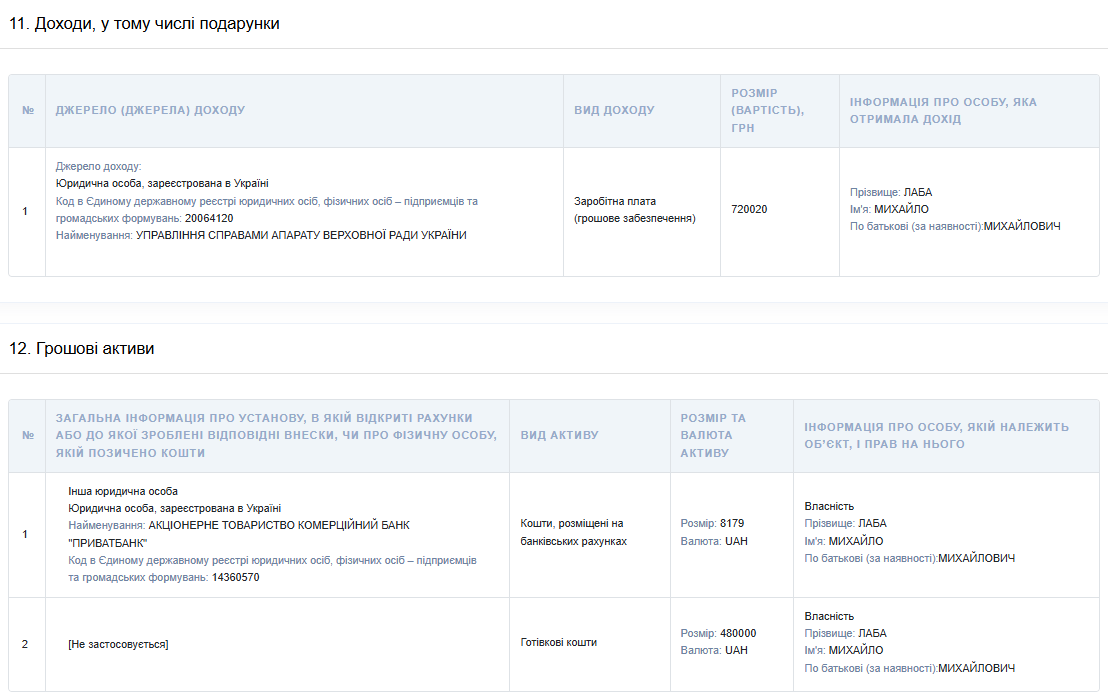Select the cash amount 480000
The image size is (1108, 699).
click(738, 633)
